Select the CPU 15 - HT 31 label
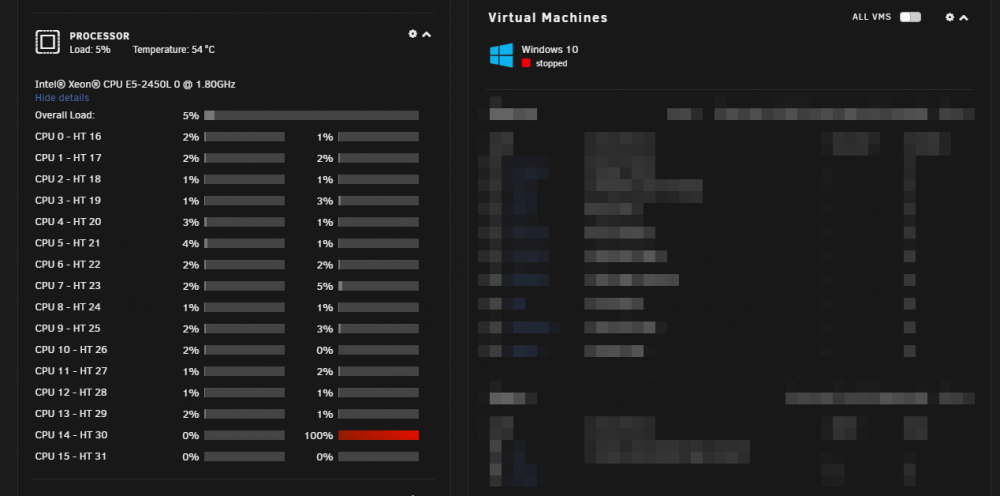The width and height of the screenshot is (1000, 496). [x=71, y=456]
